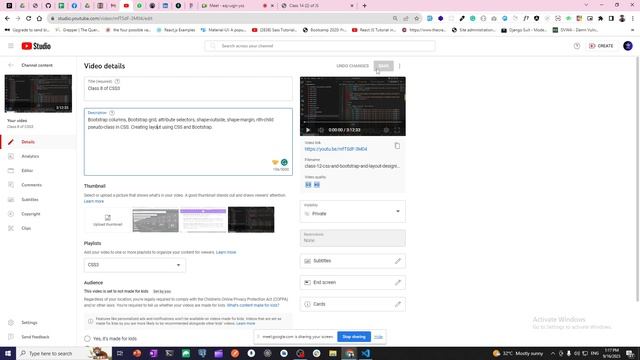Click in the Title field
Image resolution: width=640 pixels, height=360 pixels.
(x=188, y=89)
